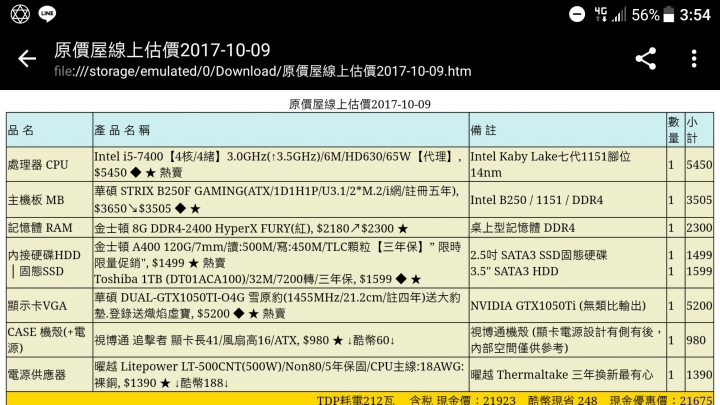Tap the 1499 subtotal value
Viewport: 720px width, 405px height.
[699, 255]
